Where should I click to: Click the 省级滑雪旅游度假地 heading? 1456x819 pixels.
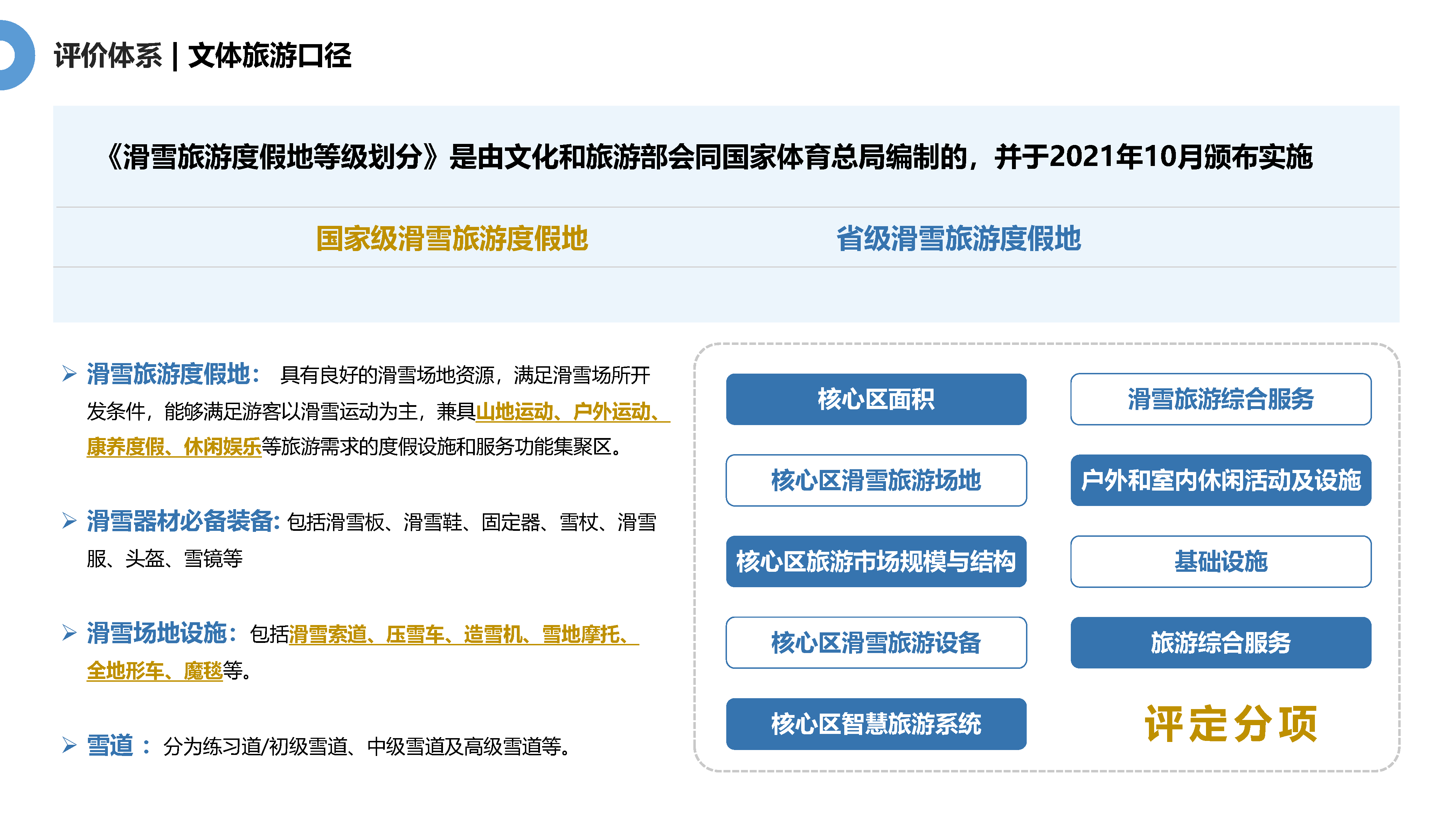(958, 238)
